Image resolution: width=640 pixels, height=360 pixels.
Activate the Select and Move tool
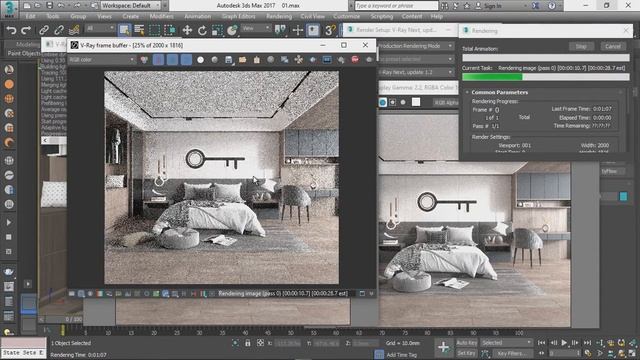[x=187, y=30]
